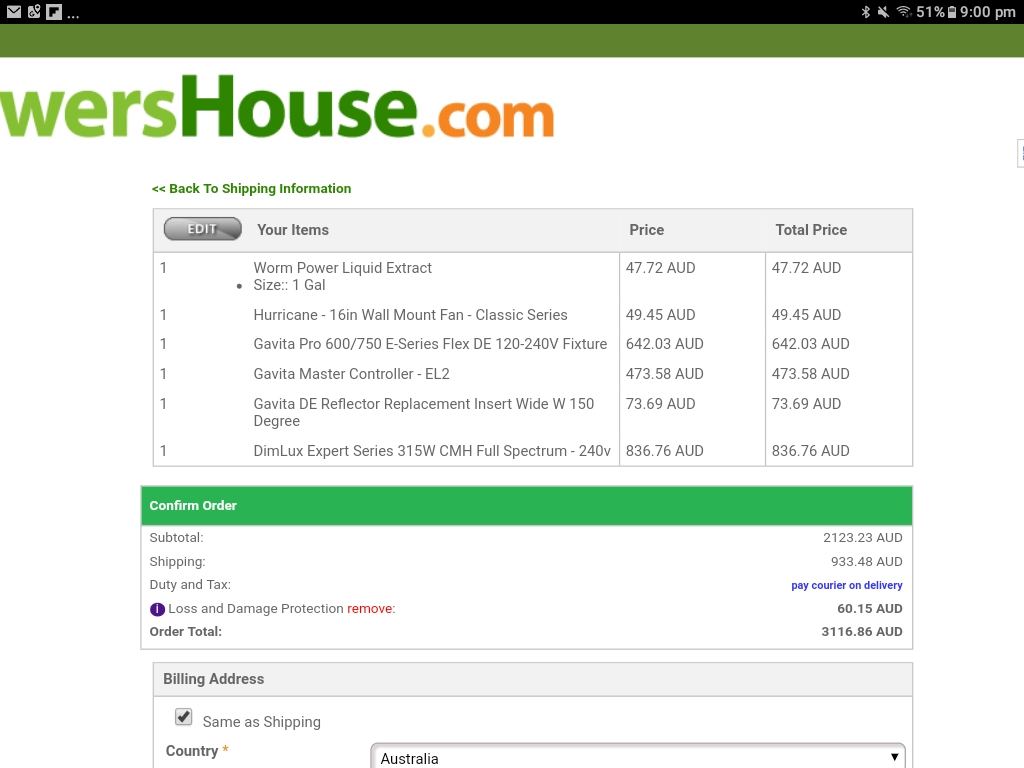Remove the Loss and Damage Protection
This screenshot has height=768, width=1024.
pyautogui.click(x=370, y=609)
